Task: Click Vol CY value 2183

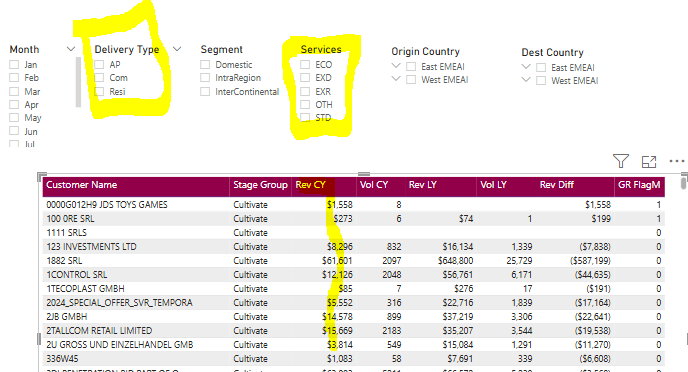Action: click(391, 331)
